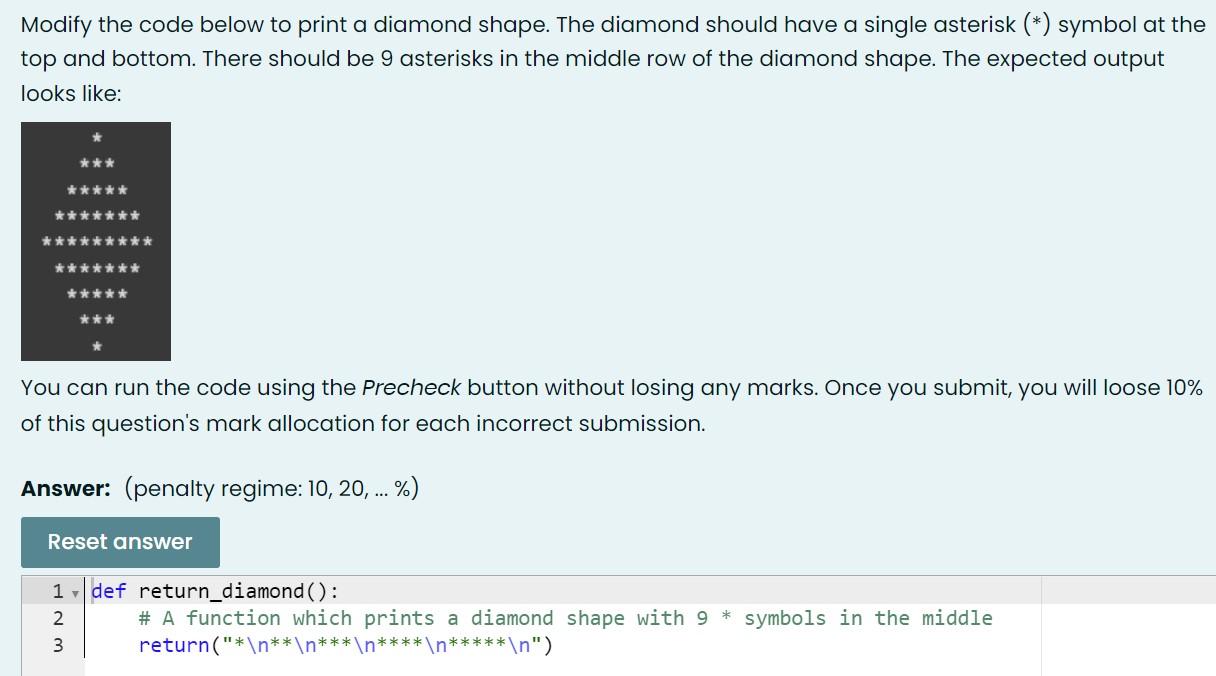Click the middle row of the diamond image

pos(96,241)
